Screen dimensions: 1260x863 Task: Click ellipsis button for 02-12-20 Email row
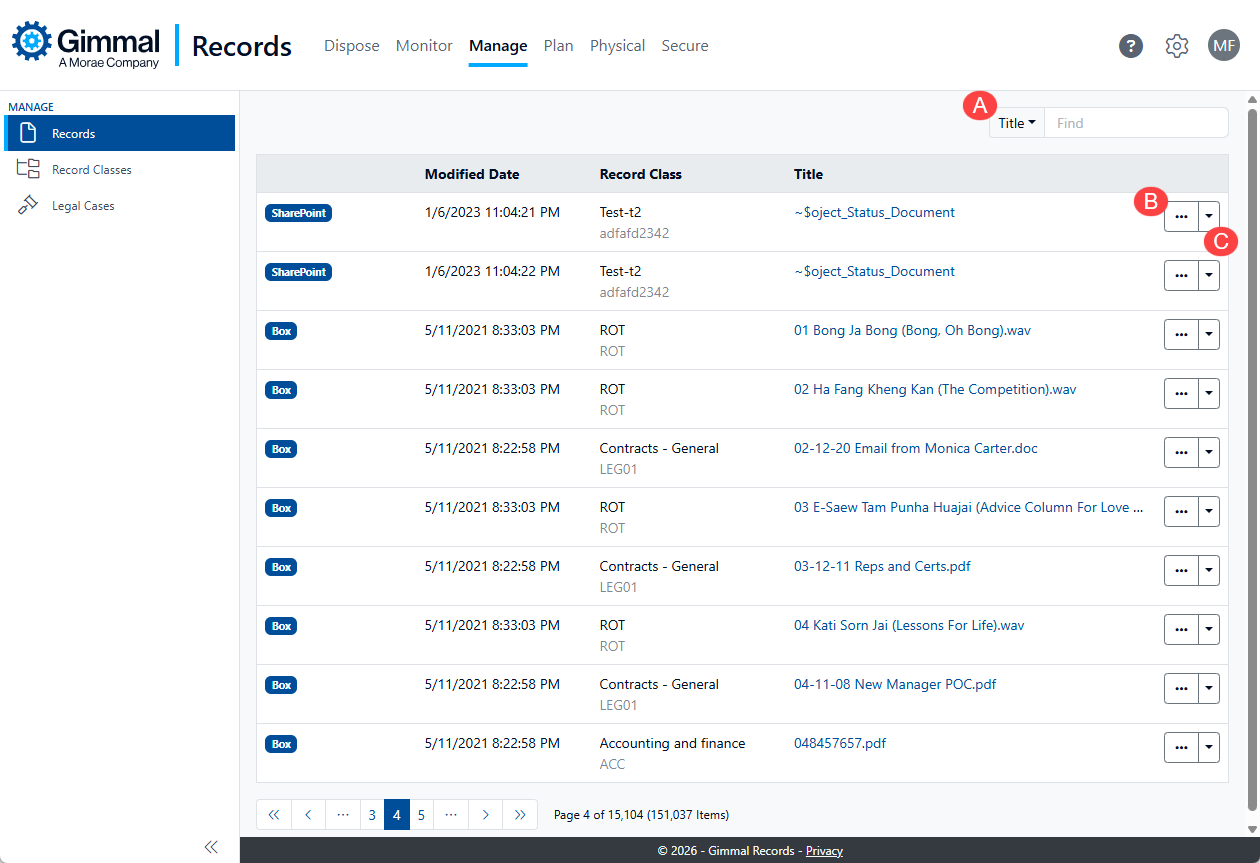1181,452
